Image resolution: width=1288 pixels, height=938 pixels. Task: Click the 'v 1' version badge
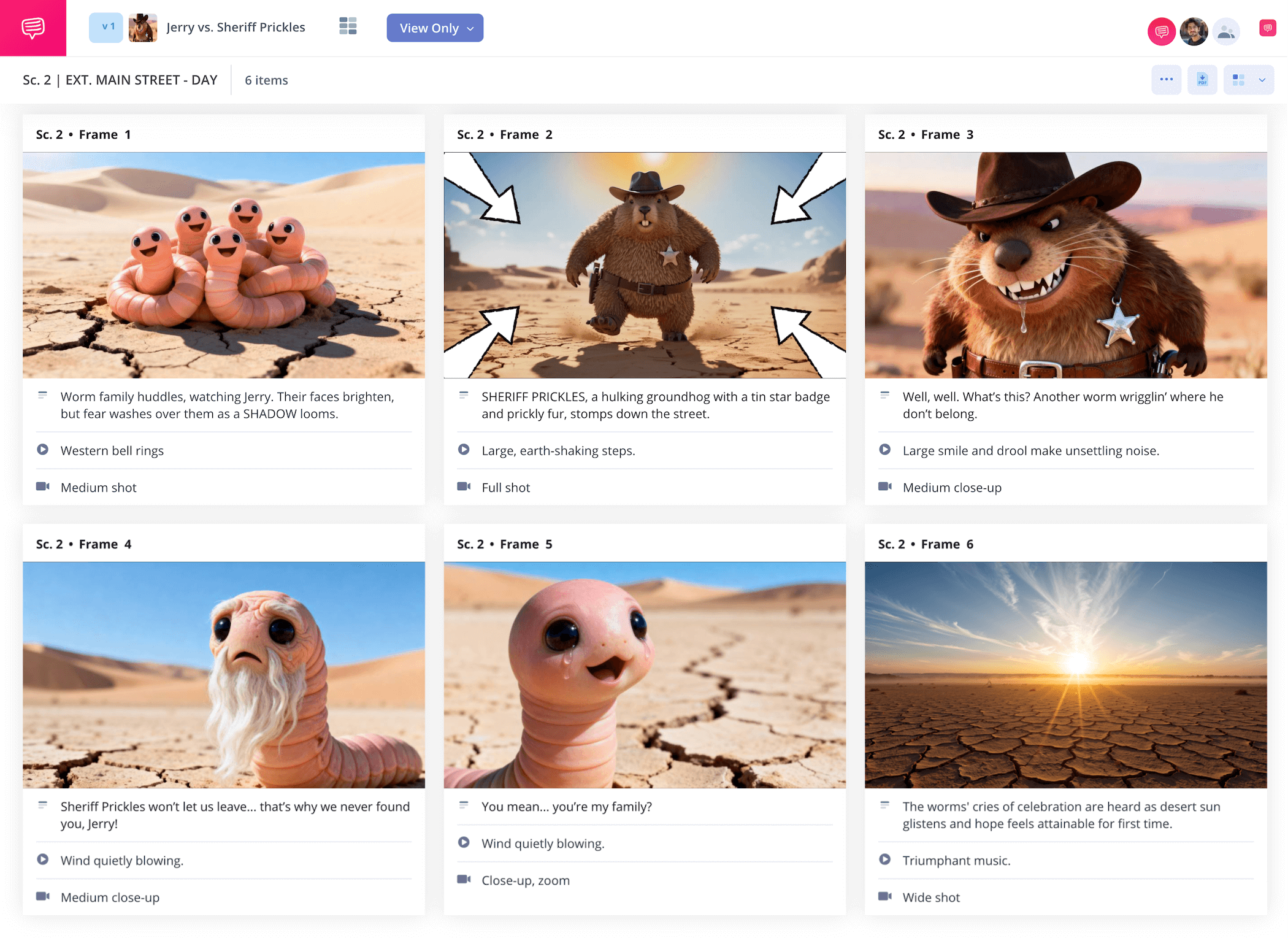tap(105, 27)
